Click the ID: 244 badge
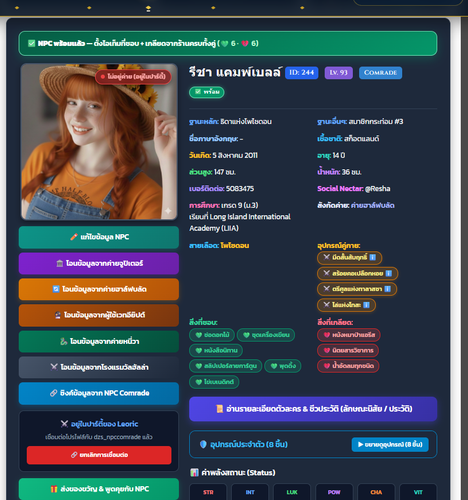The image size is (468, 500). [302, 73]
